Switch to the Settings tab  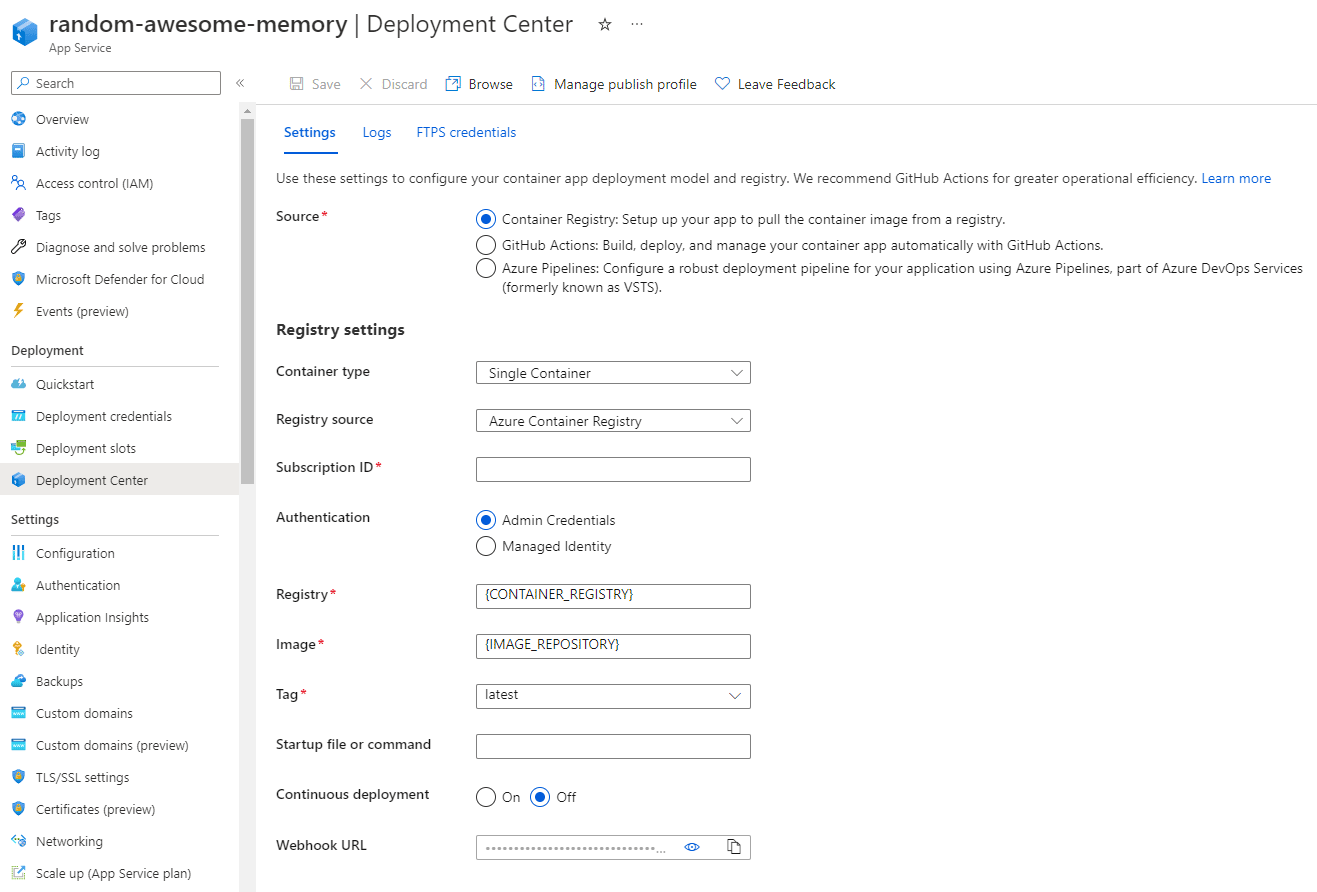[310, 132]
